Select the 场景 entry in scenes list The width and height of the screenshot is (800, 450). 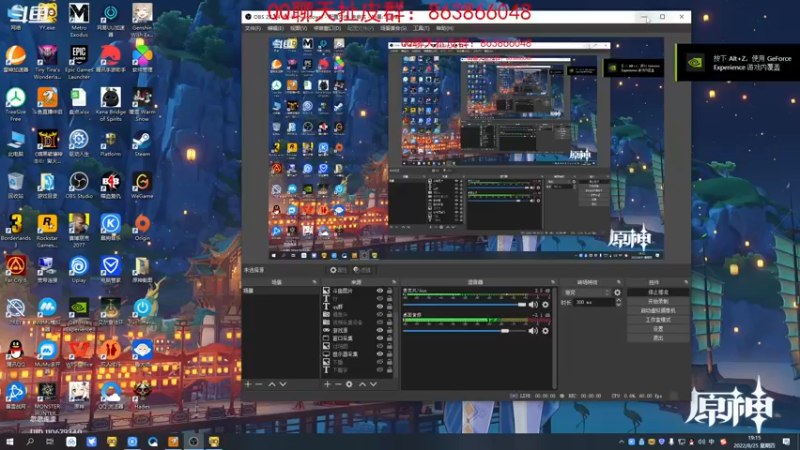(x=280, y=290)
